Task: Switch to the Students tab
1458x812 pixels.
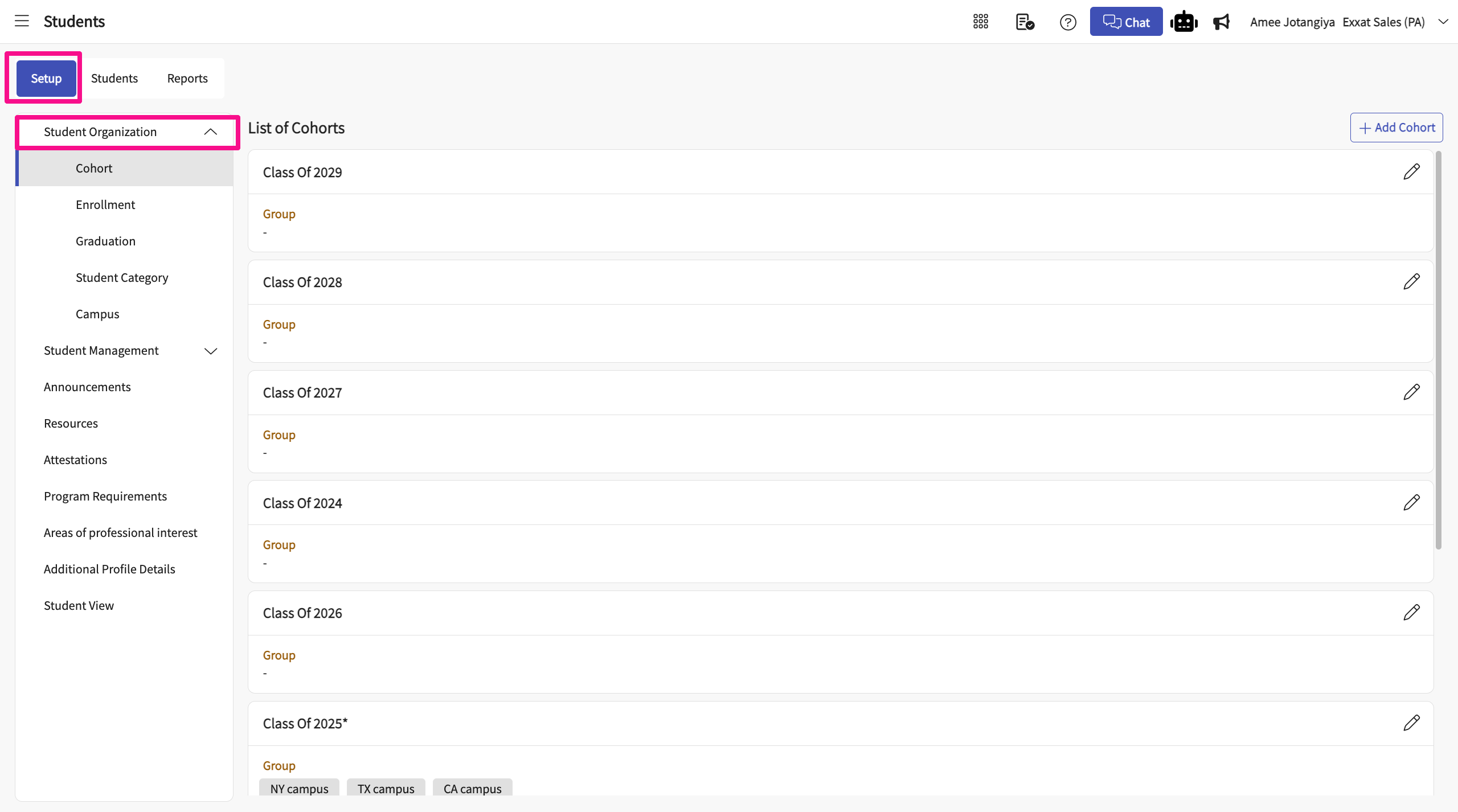Action: [114, 78]
